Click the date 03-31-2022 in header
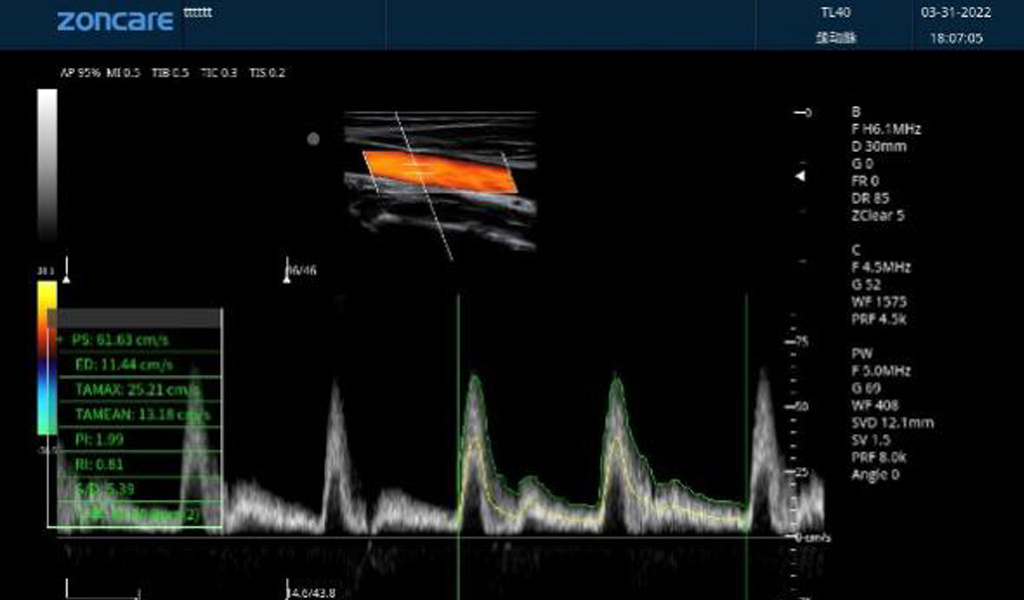Image resolution: width=1024 pixels, height=600 pixels. [956, 13]
